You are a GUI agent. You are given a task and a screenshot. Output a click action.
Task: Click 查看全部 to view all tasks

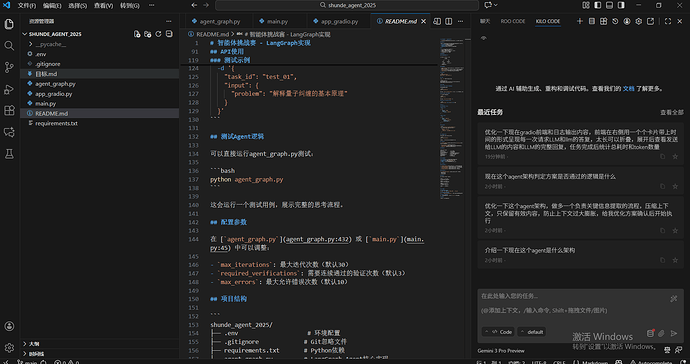(672, 112)
